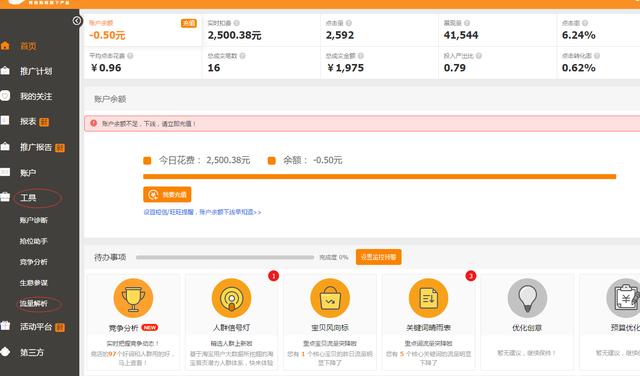Open 我的关注 heart icon in sidebar
Screen dimensions: 640x376
click(x=5, y=96)
